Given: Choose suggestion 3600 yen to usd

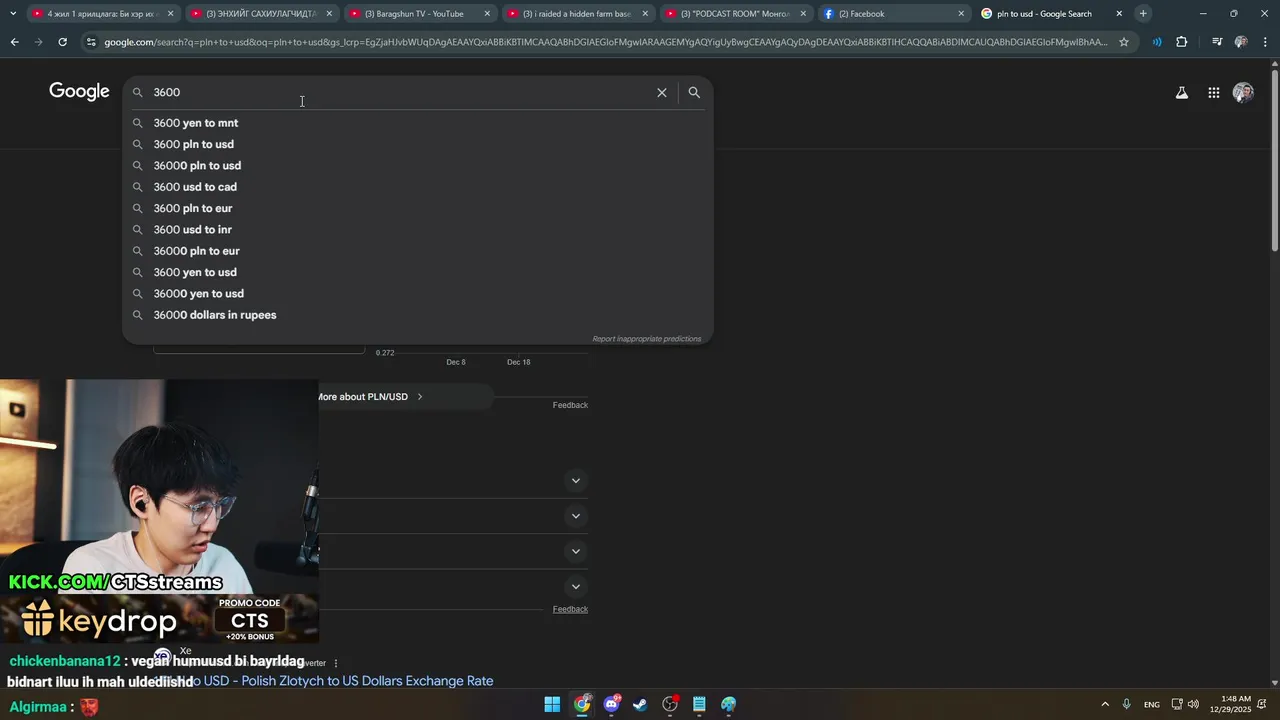Looking at the screenshot, I should point(418,272).
